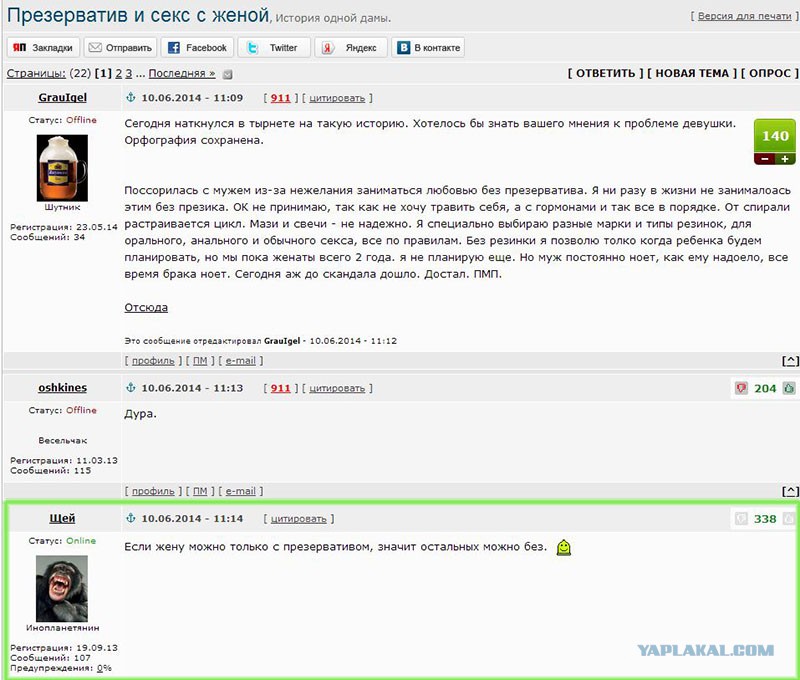Quote GrauIgel's post with цитировать
This screenshot has width=800, height=680.
pyautogui.click(x=337, y=98)
